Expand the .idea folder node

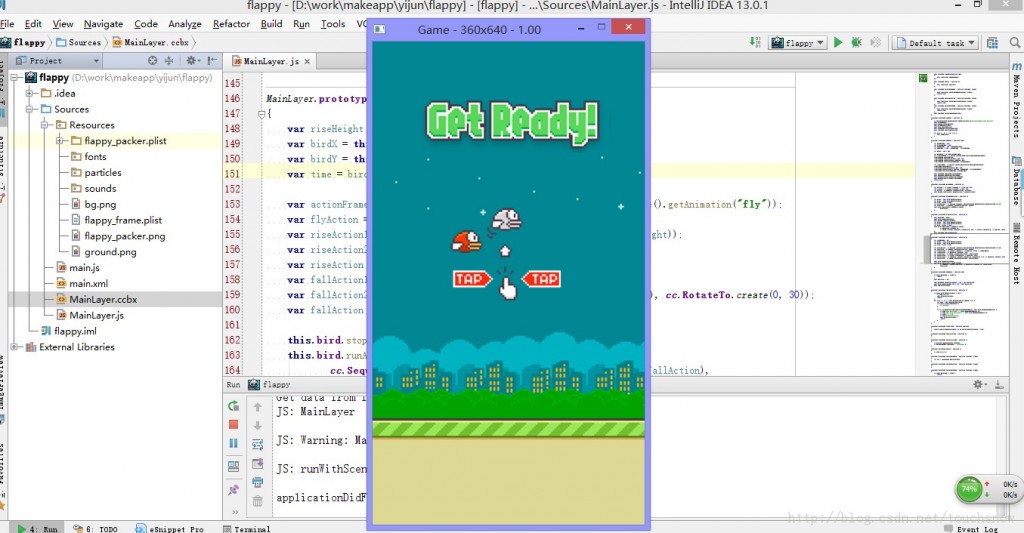(x=31, y=93)
